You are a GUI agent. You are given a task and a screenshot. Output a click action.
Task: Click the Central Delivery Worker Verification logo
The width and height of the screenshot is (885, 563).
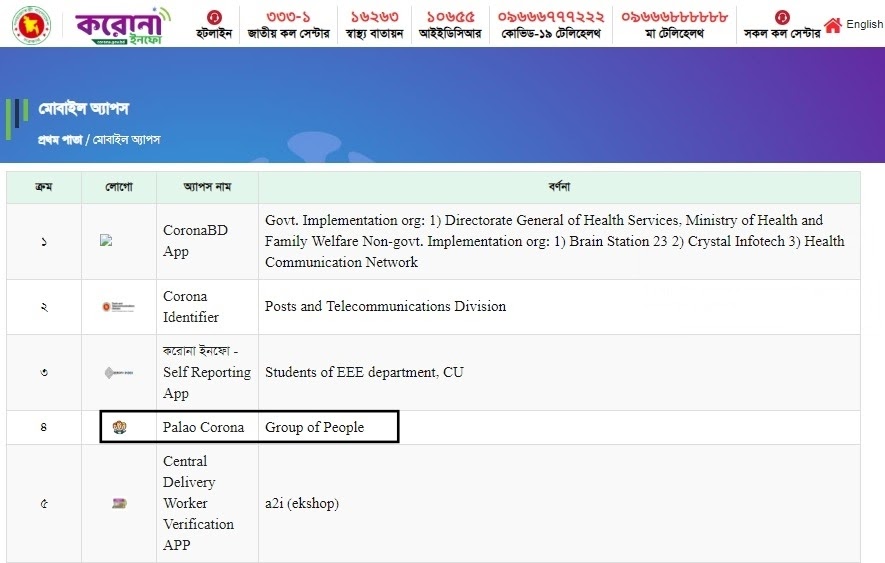[119, 503]
